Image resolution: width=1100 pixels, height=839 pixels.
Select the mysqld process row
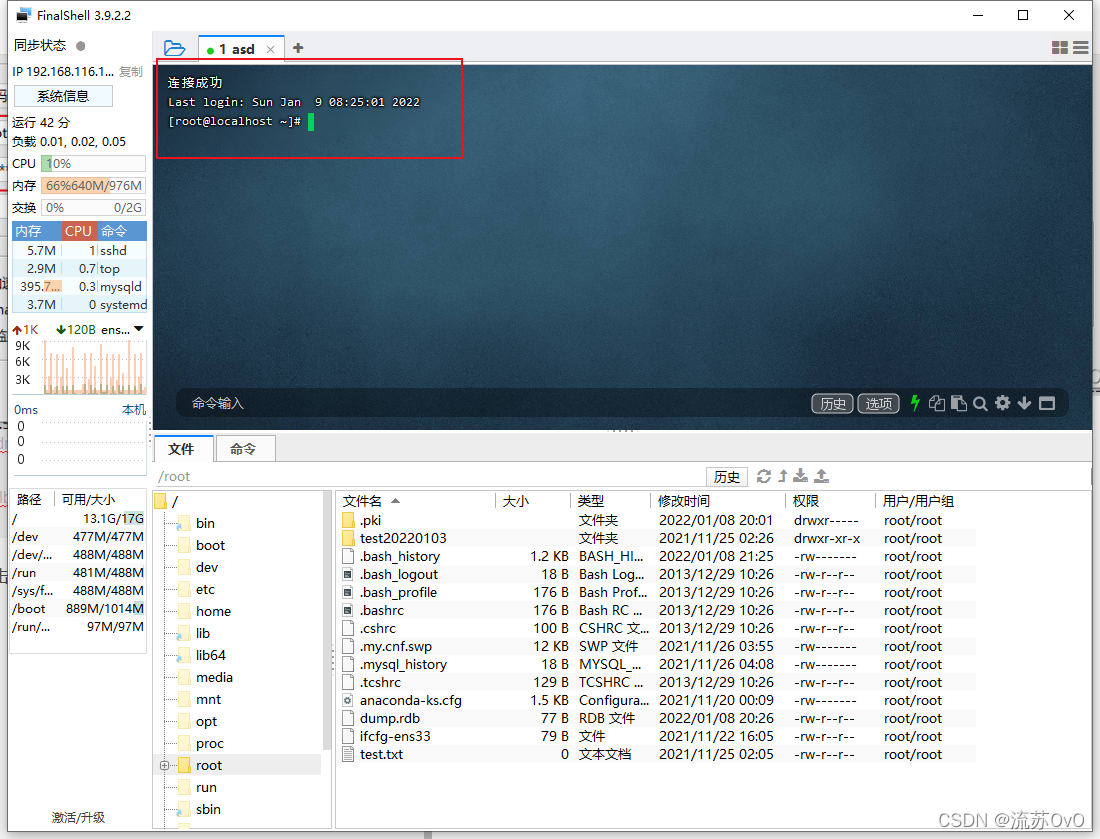[x=79, y=286]
